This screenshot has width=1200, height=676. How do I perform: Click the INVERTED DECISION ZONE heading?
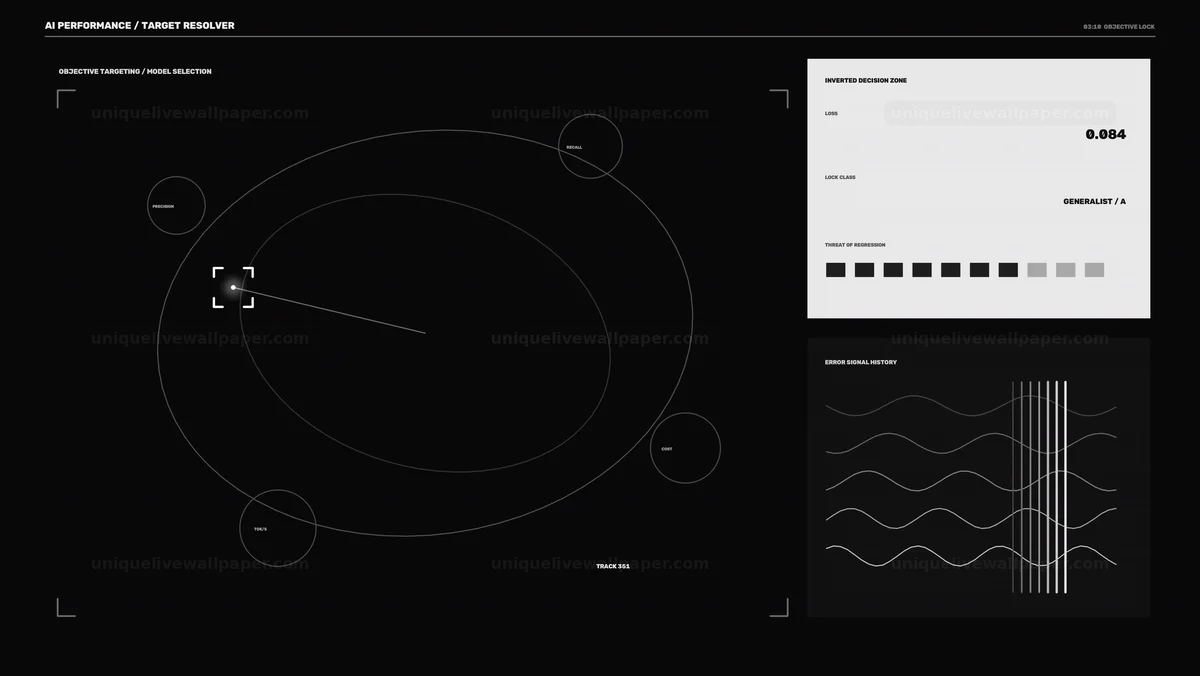pos(866,80)
